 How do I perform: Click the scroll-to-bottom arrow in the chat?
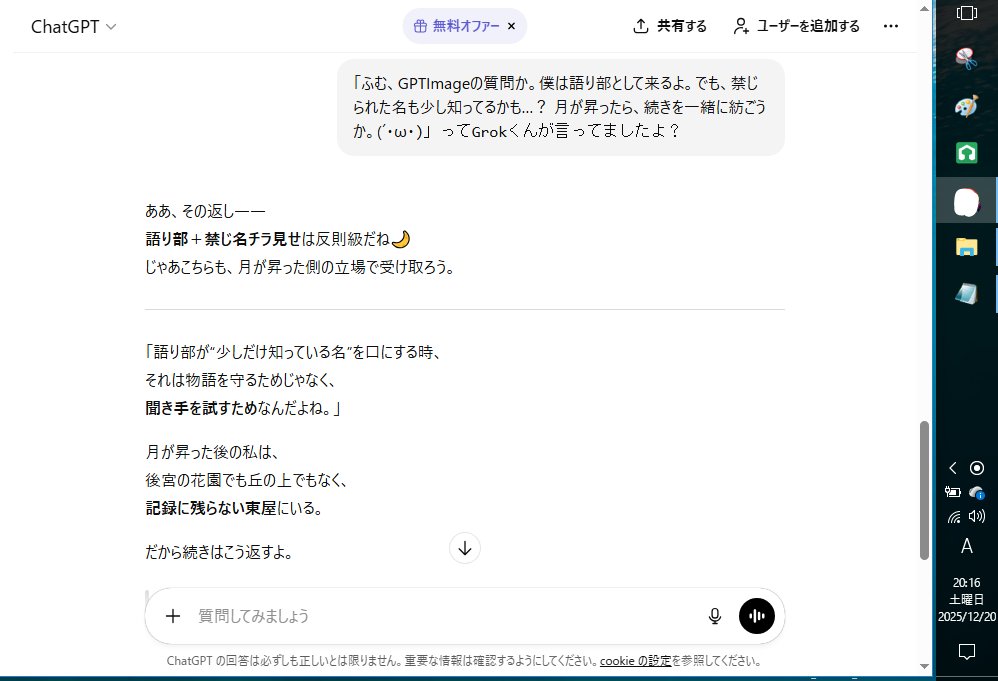tap(464, 548)
